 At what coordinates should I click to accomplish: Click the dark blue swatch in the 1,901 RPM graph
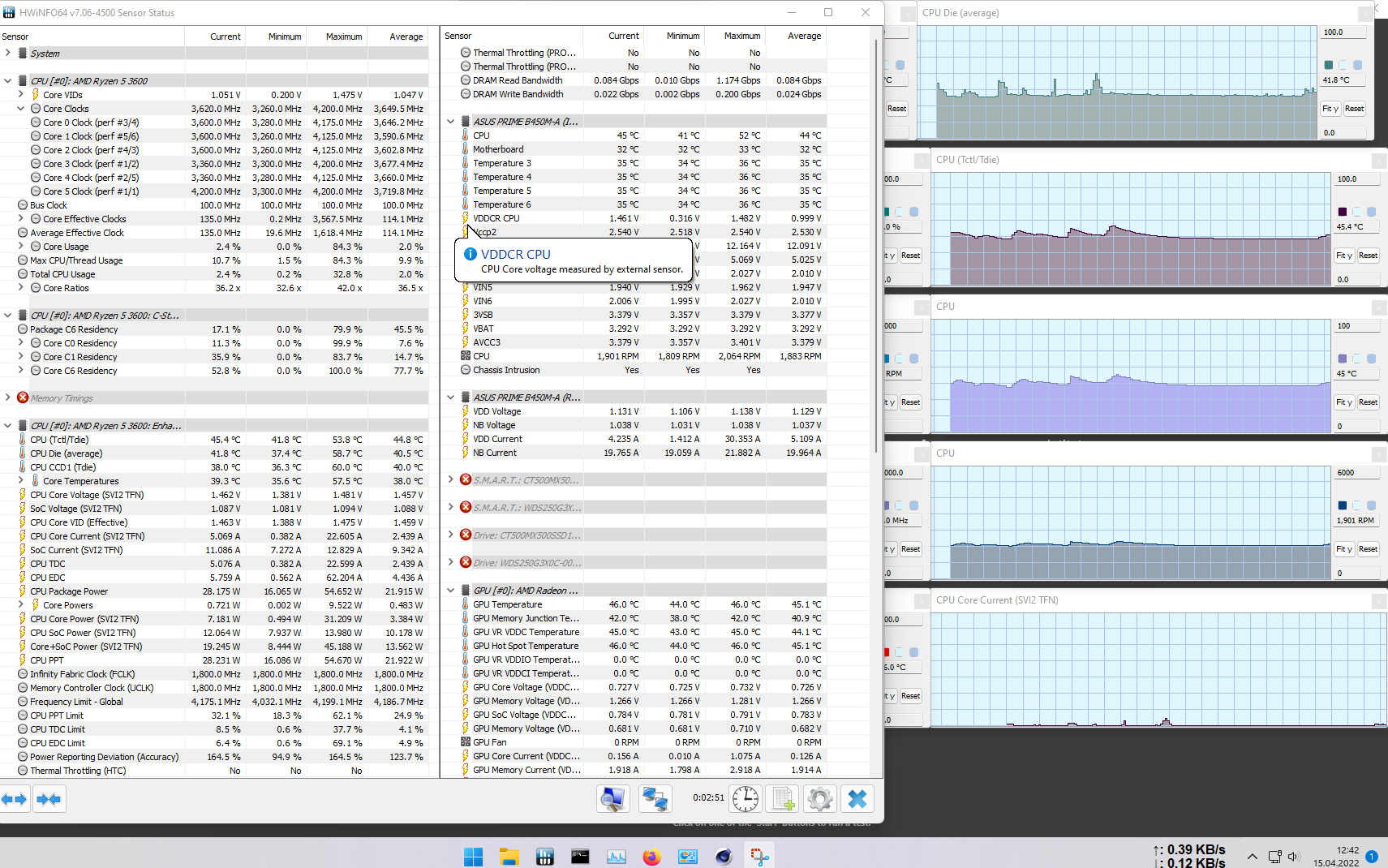coord(1343,505)
